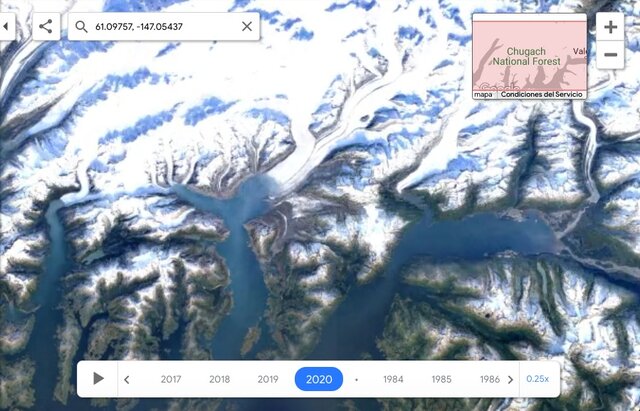
Task: Select year 1984 in timeline
Action: 393,379
